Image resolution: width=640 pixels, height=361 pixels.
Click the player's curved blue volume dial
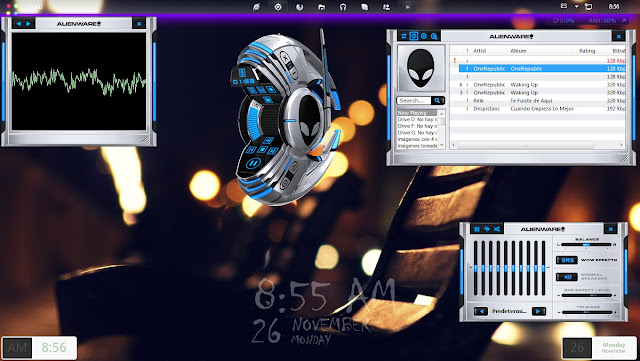[254, 122]
